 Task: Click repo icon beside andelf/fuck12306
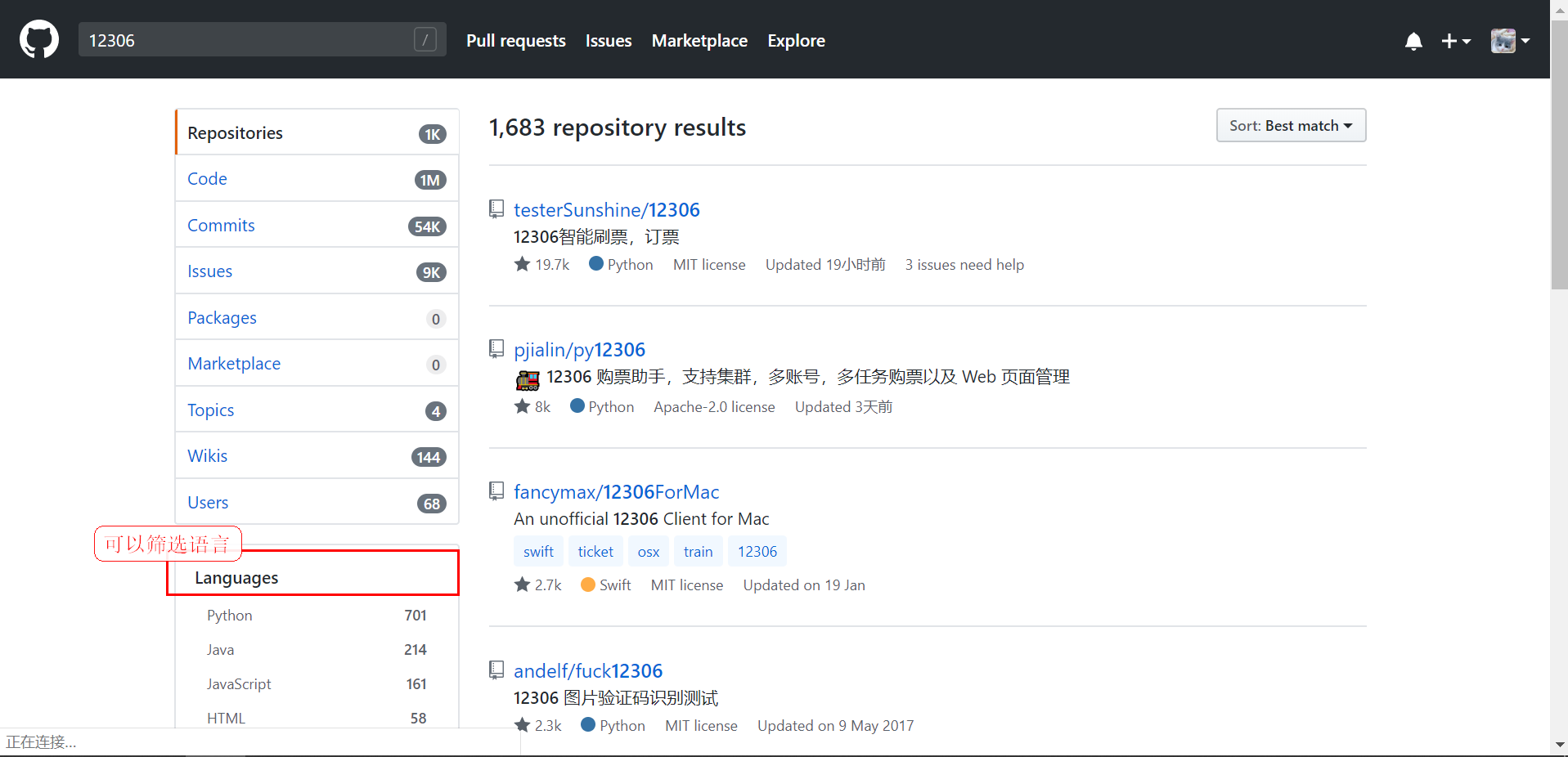pos(496,670)
